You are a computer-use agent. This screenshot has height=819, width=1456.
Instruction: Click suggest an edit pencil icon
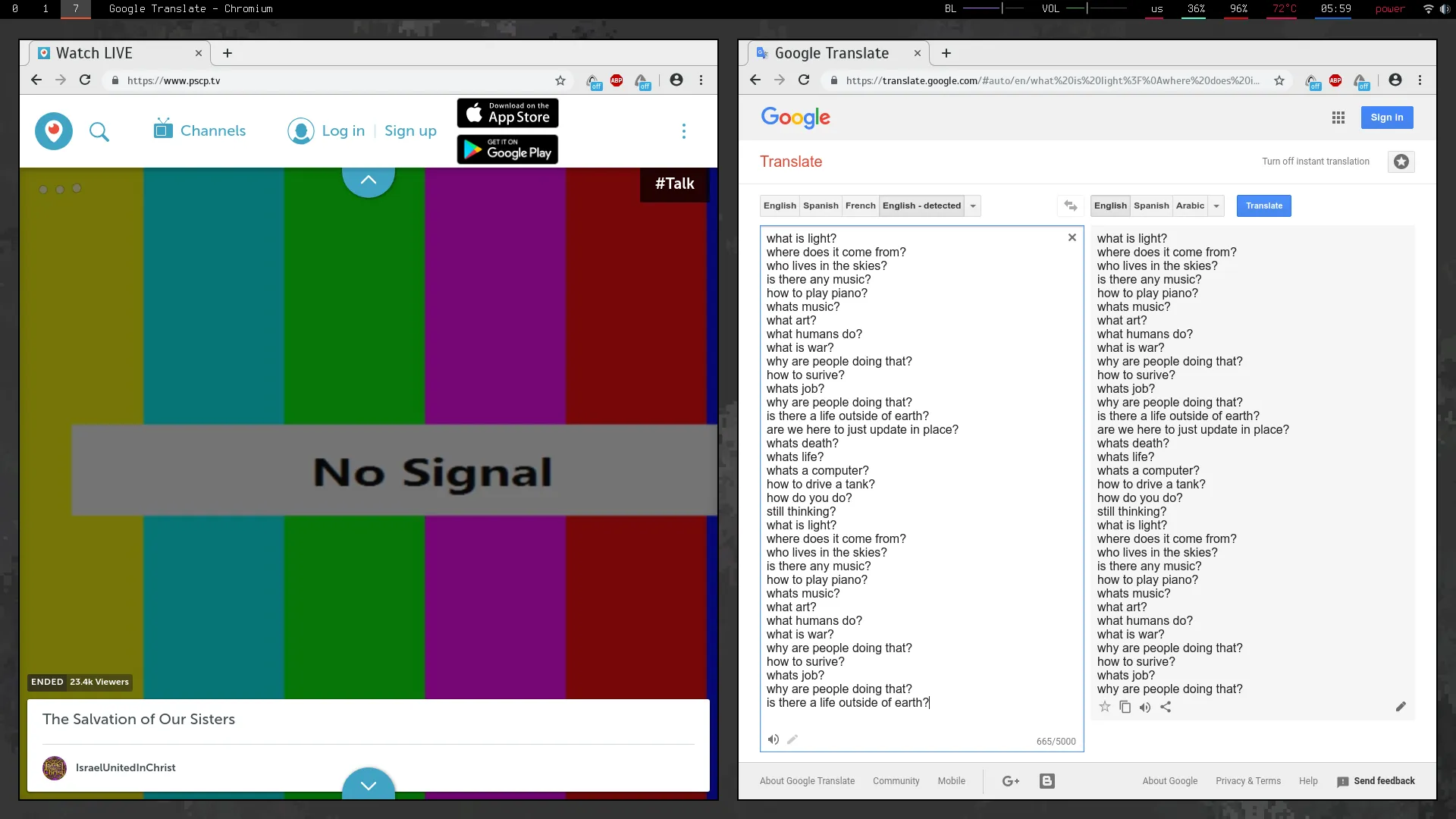[x=1401, y=707]
